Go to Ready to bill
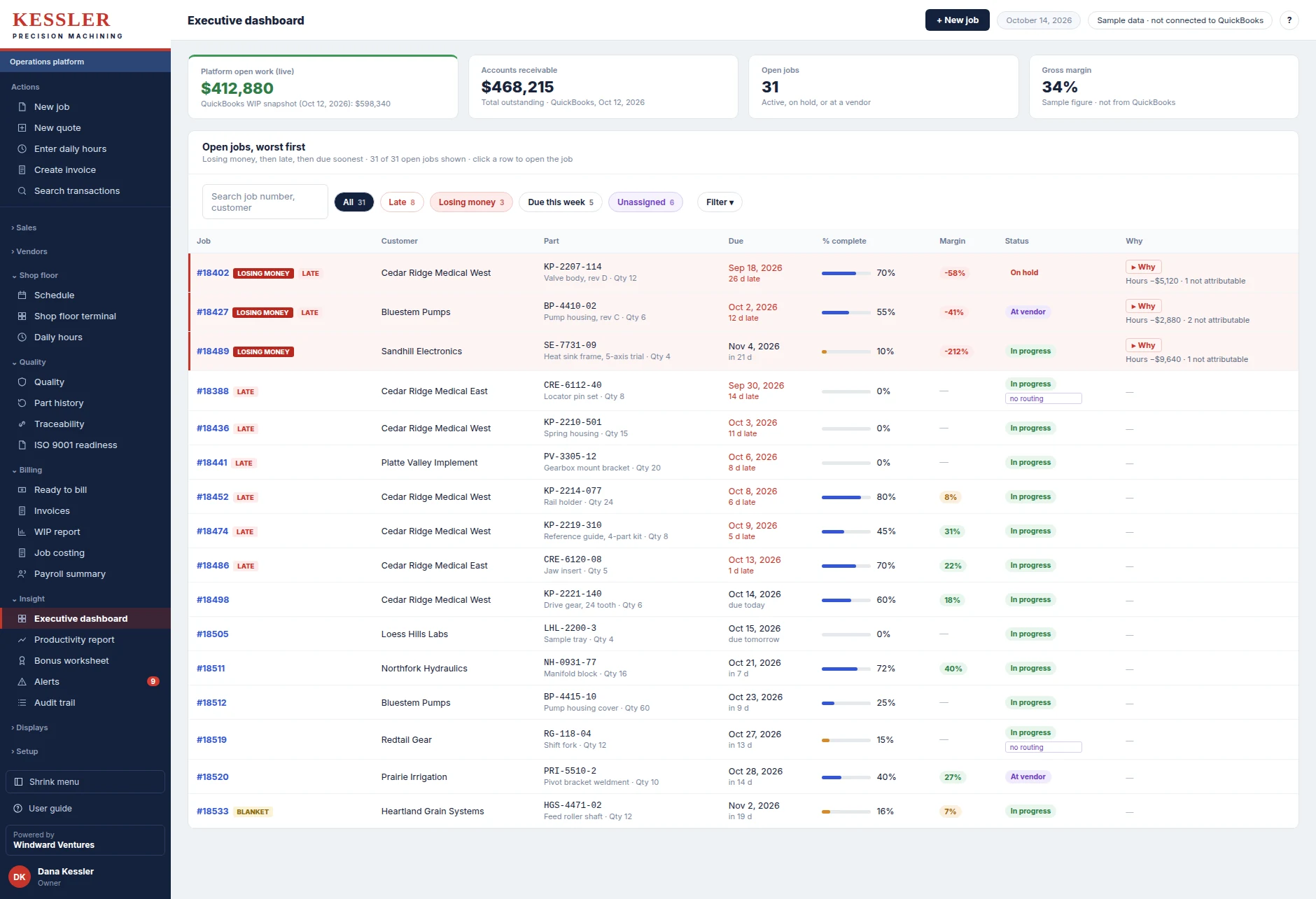Screen dimensions: 1316x899 click(85, 490)
